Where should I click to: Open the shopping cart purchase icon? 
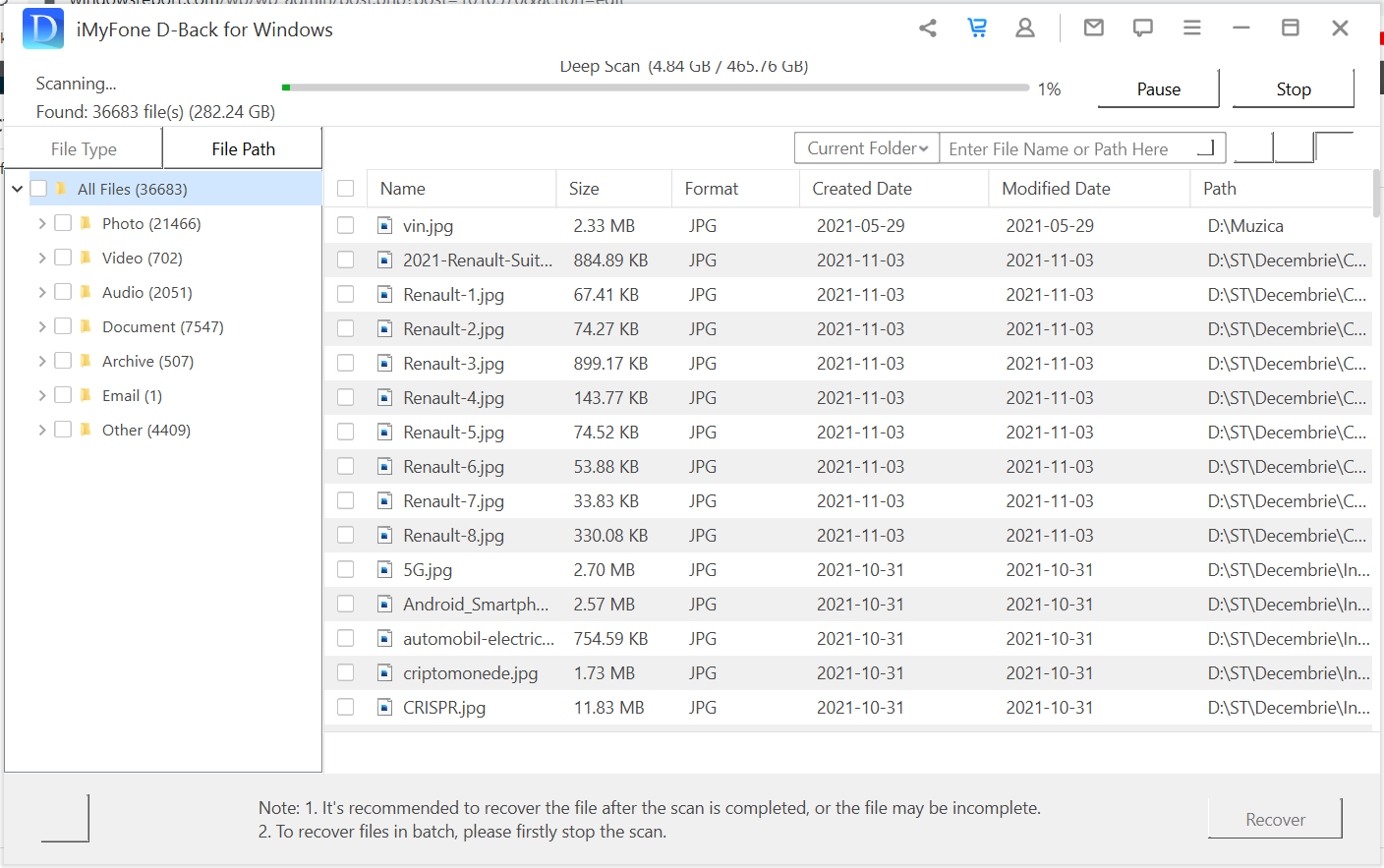(x=977, y=29)
